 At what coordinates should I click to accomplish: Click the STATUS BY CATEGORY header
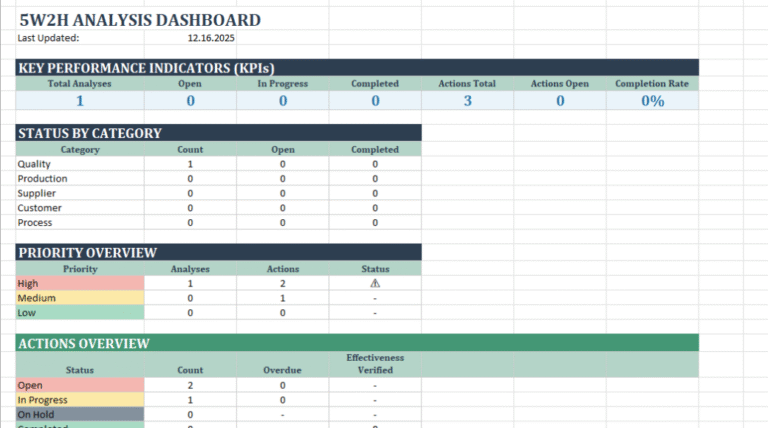tap(218, 133)
